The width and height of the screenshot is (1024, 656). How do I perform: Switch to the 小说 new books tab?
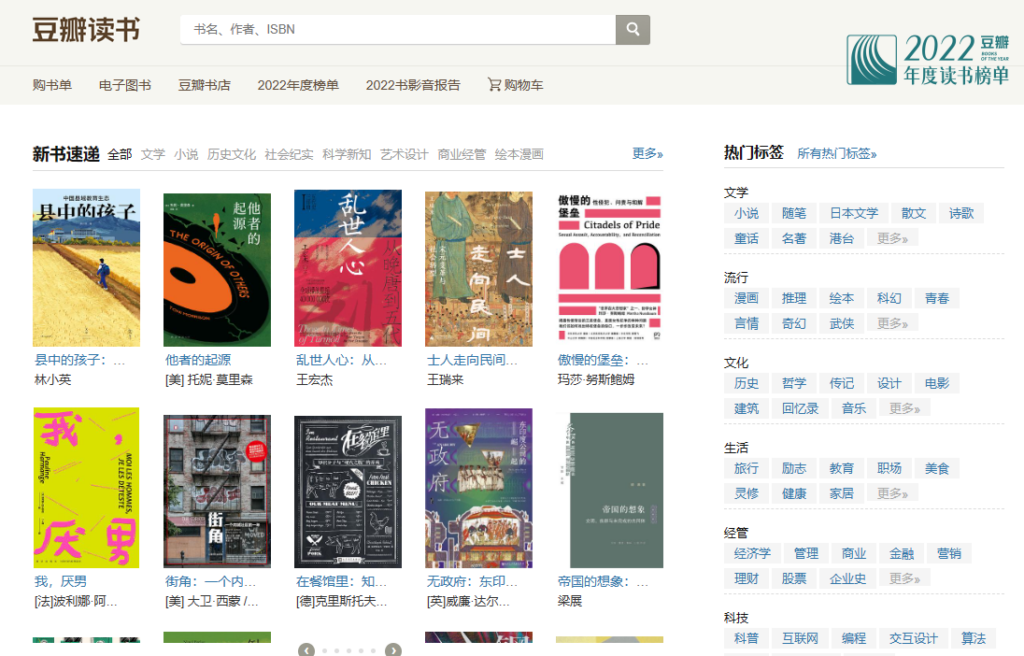(x=186, y=154)
